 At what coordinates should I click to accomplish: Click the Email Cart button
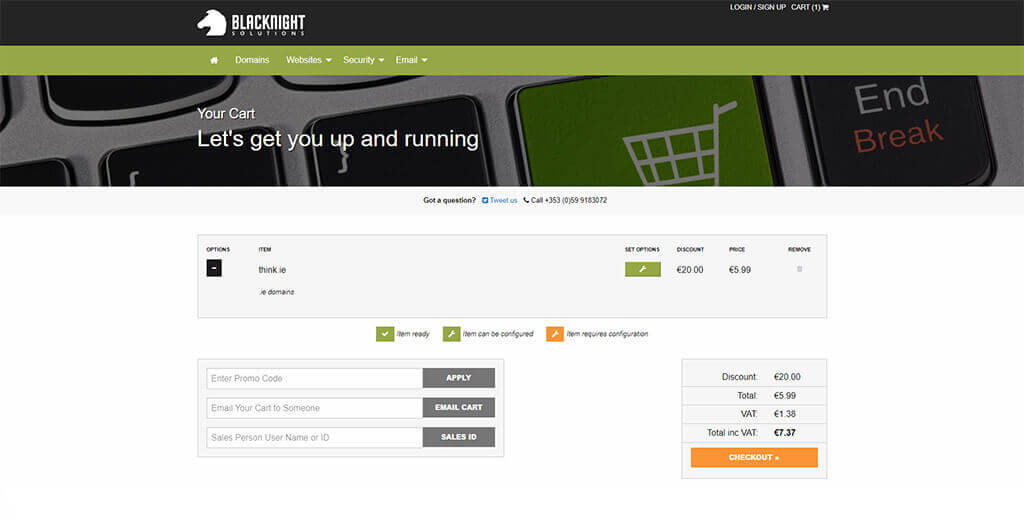pyautogui.click(x=458, y=408)
